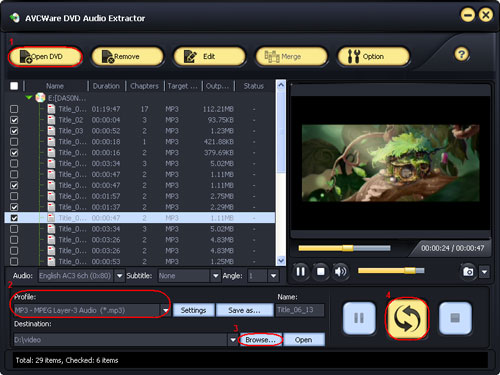Open the Angle dropdown
The image size is (500, 375).
(x=274, y=276)
